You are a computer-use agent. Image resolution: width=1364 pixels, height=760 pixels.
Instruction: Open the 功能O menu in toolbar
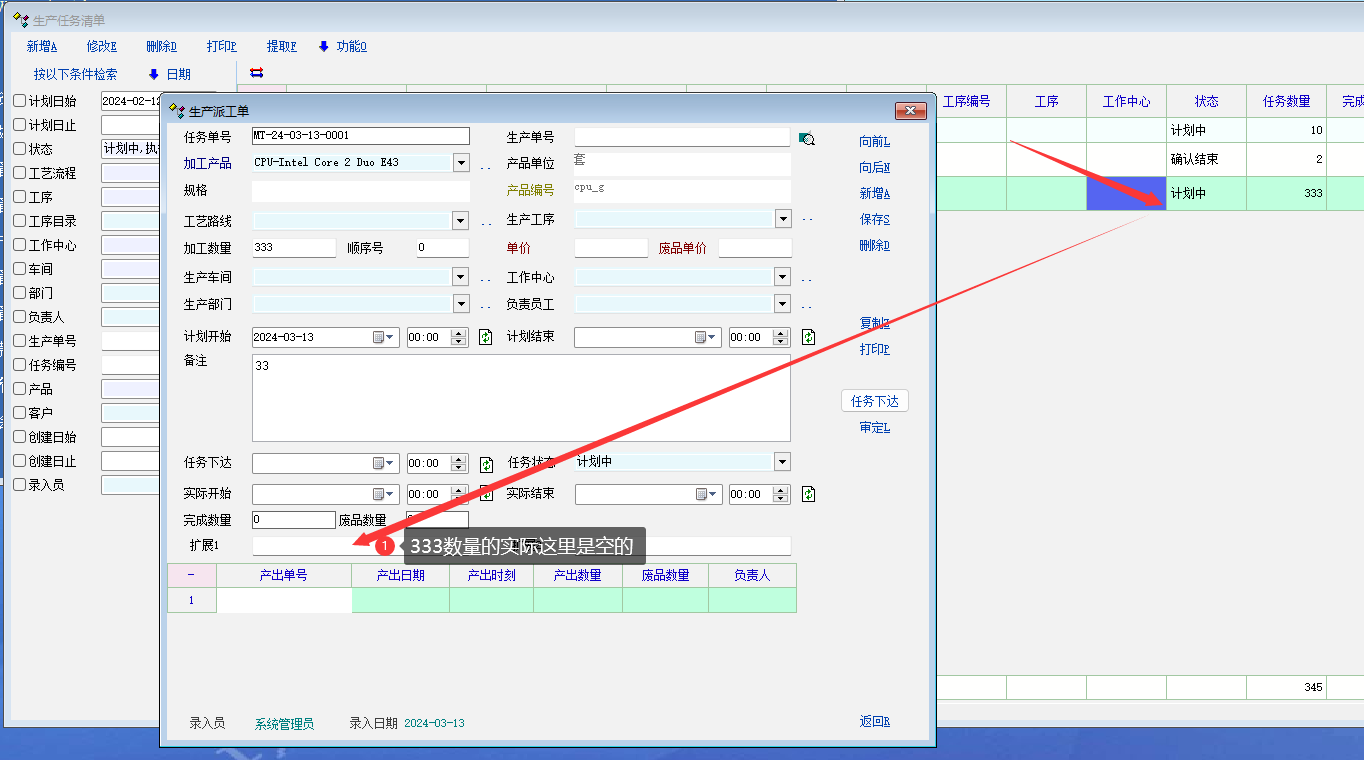point(343,46)
